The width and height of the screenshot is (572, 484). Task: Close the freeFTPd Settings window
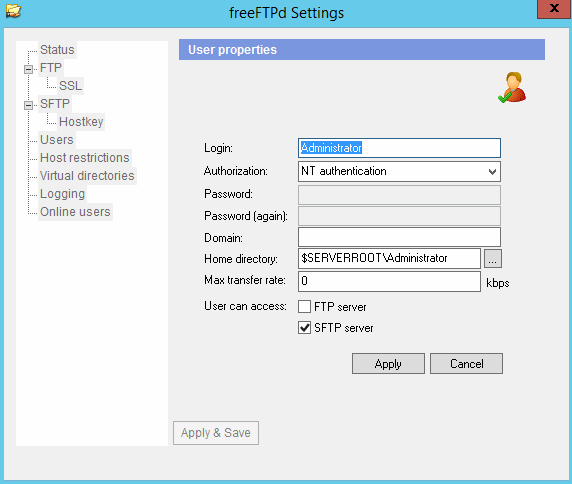click(x=554, y=8)
